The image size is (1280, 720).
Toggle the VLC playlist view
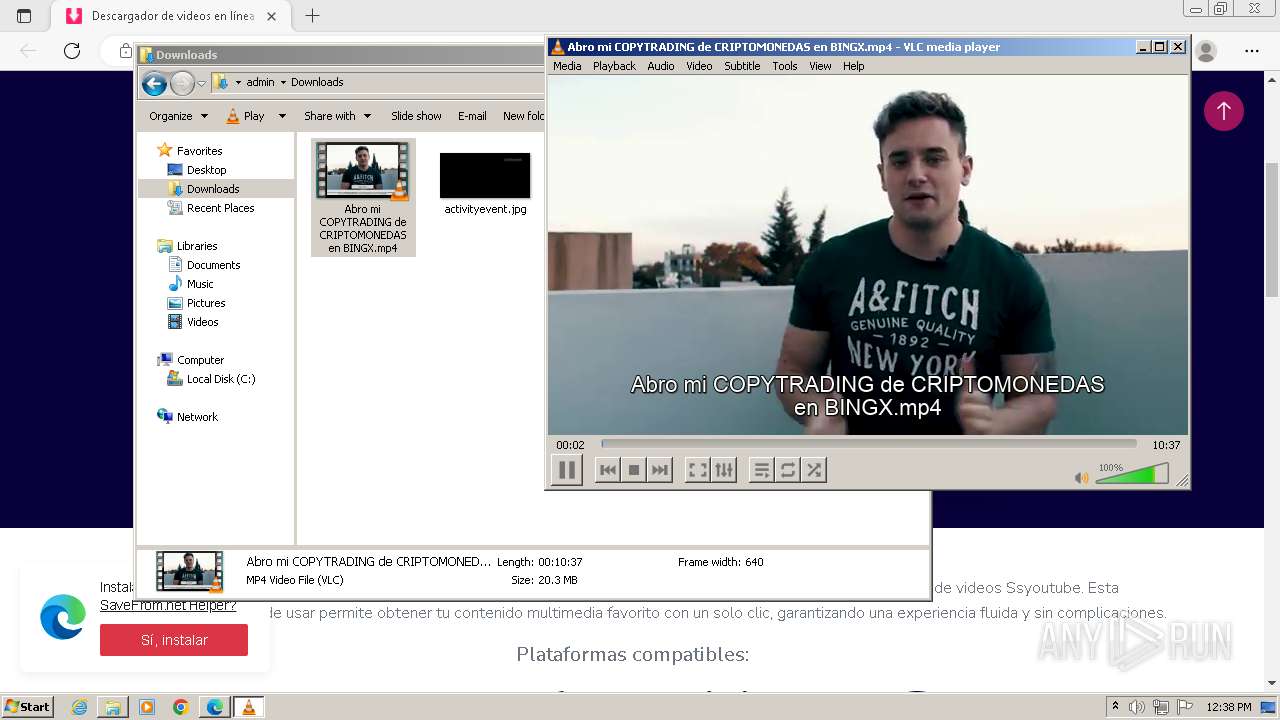[762, 470]
